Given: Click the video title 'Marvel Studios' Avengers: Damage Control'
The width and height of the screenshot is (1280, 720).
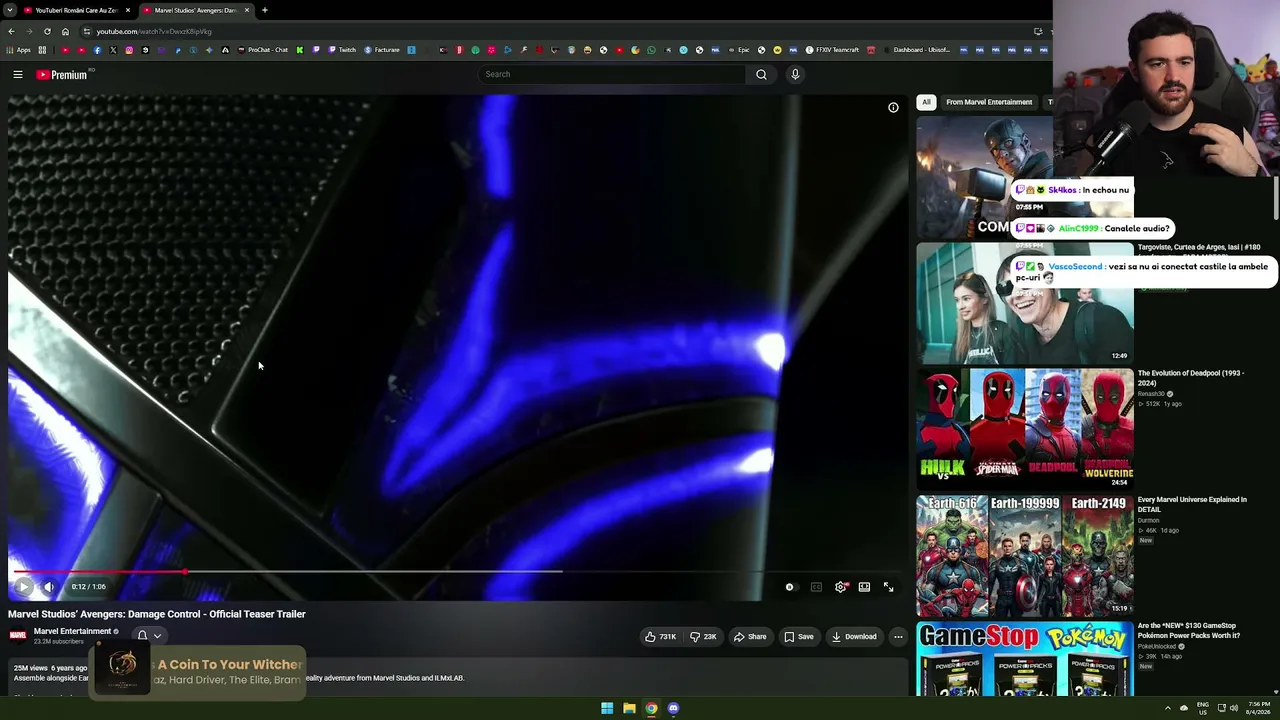Looking at the screenshot, I should [157, 614].
